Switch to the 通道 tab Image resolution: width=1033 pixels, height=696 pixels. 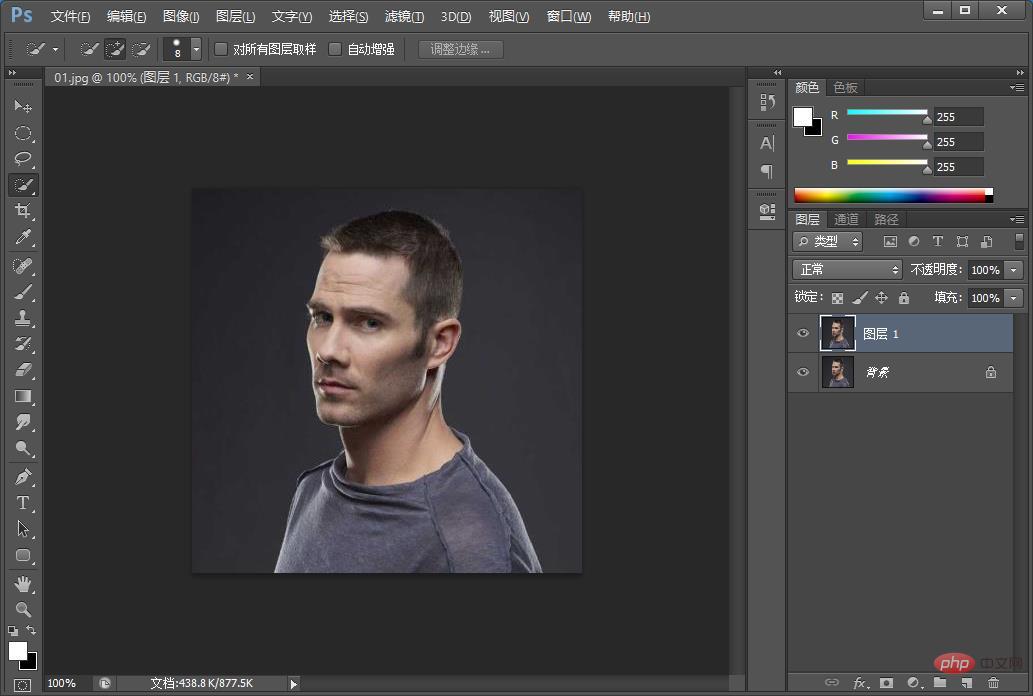pos(846,219)
